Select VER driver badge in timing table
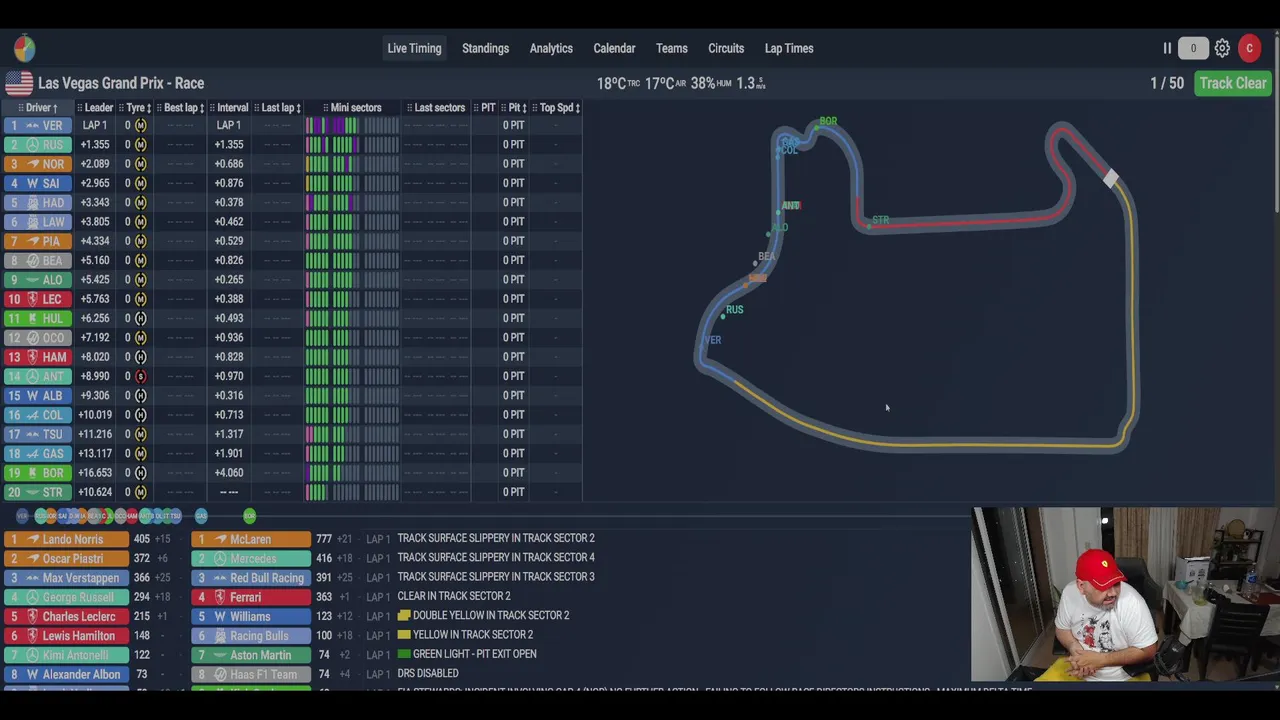 pyautogui.click(x=37, y=125)
